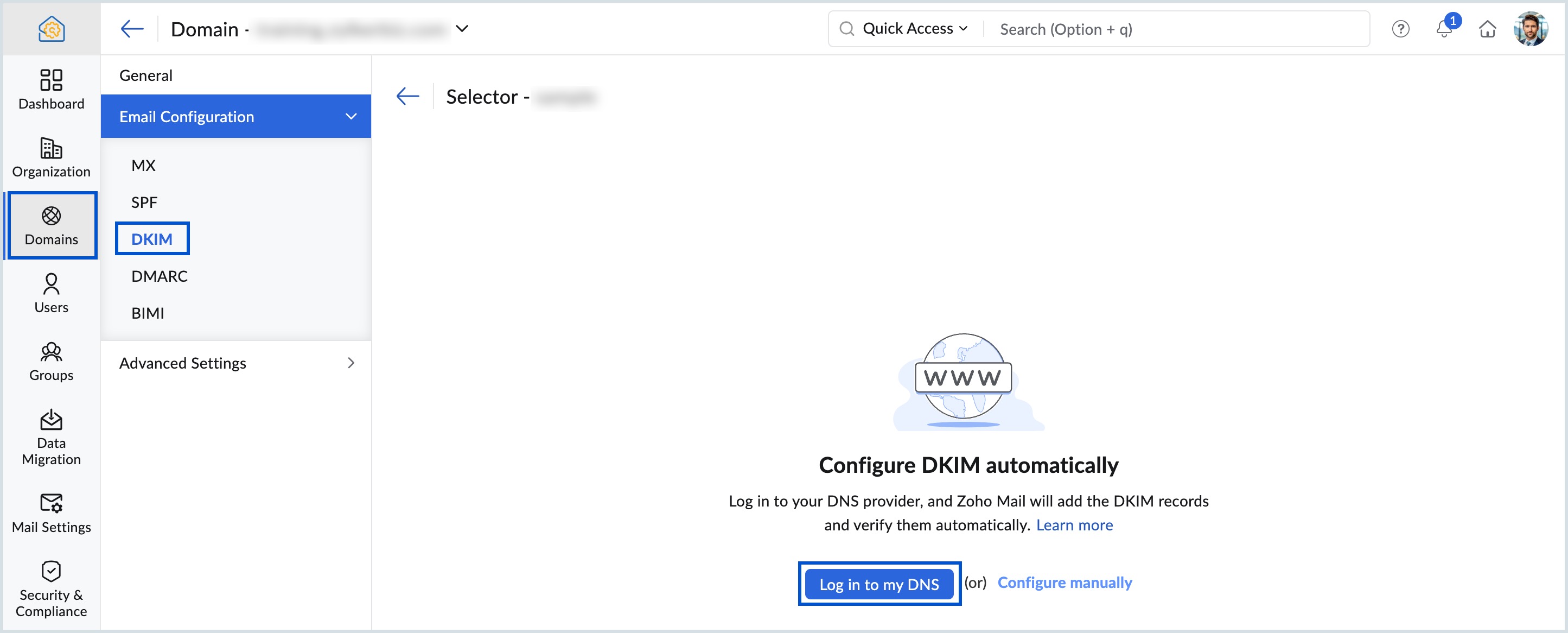Select the Data Migration icon

pos(51,435)
